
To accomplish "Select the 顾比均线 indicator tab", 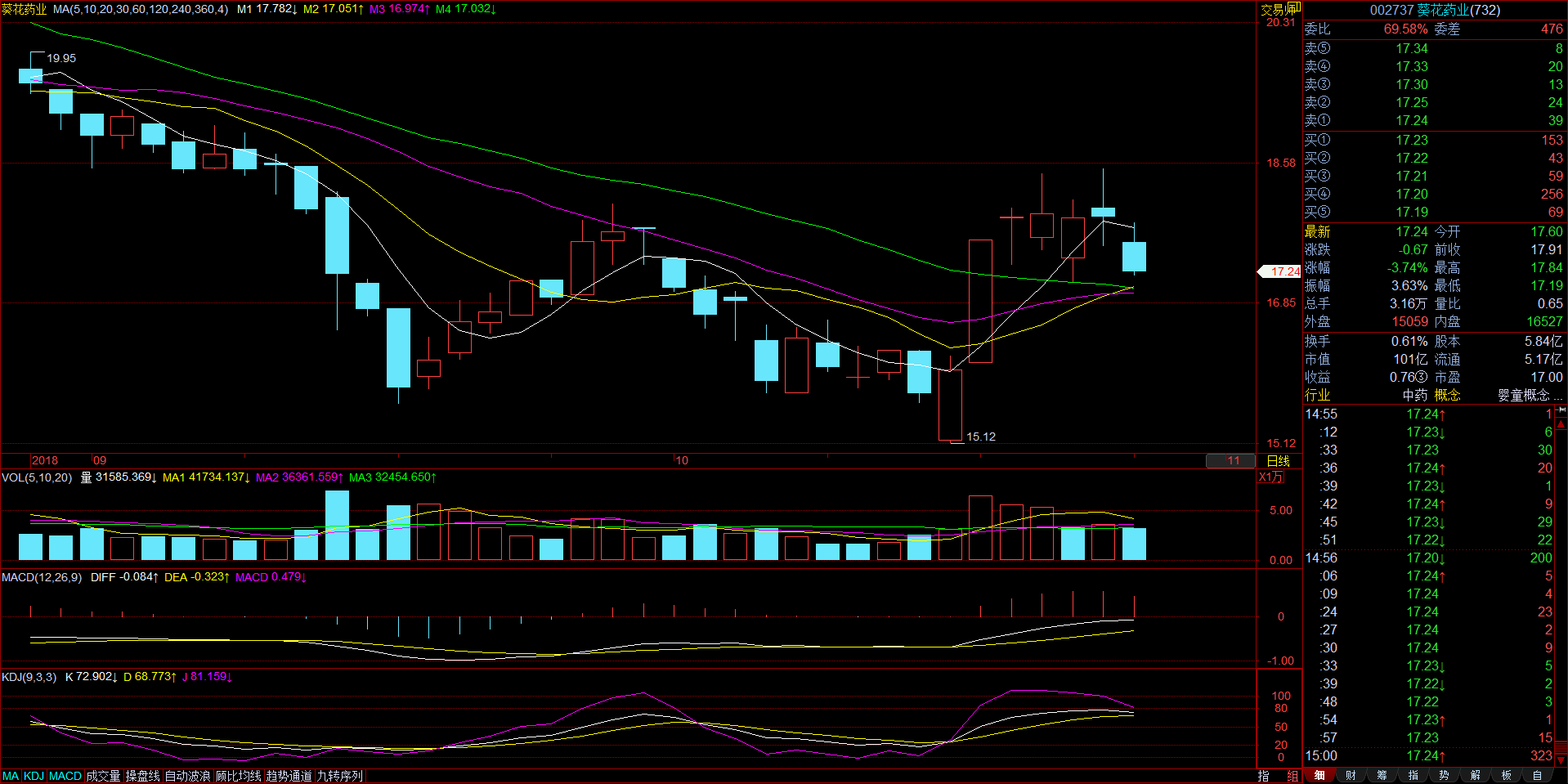I will click(x=238, y=776).
